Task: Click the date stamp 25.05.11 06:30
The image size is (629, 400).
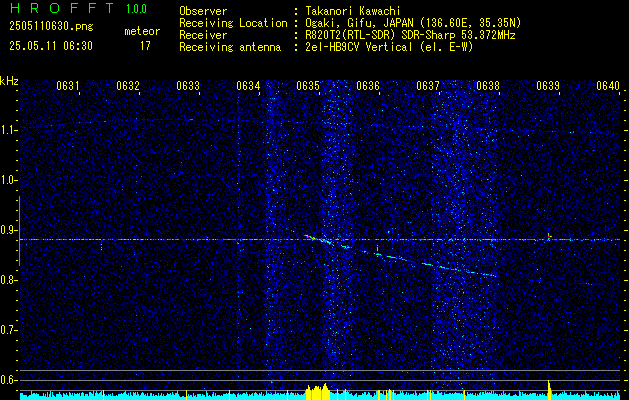Action: (51, 46)
